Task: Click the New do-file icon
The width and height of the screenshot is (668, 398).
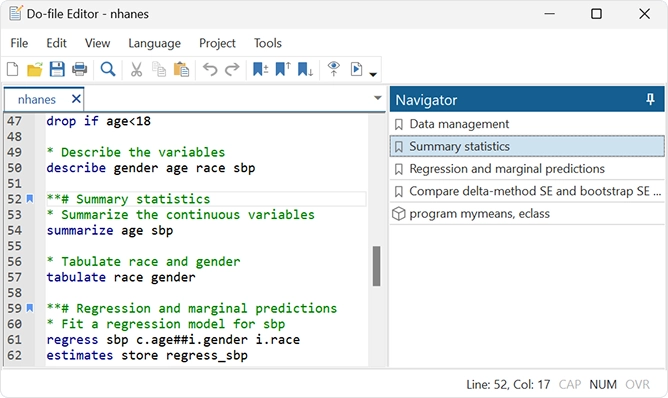Action: 13,69
